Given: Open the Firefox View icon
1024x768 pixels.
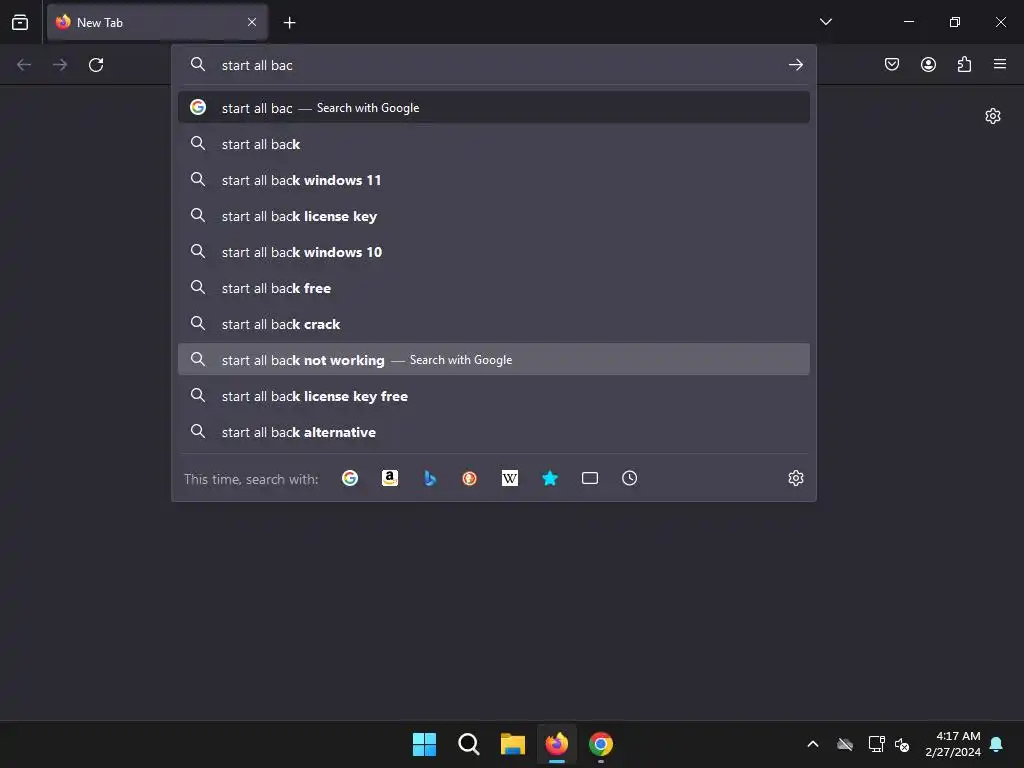Looking at the screenshot, I should (20, 22).
